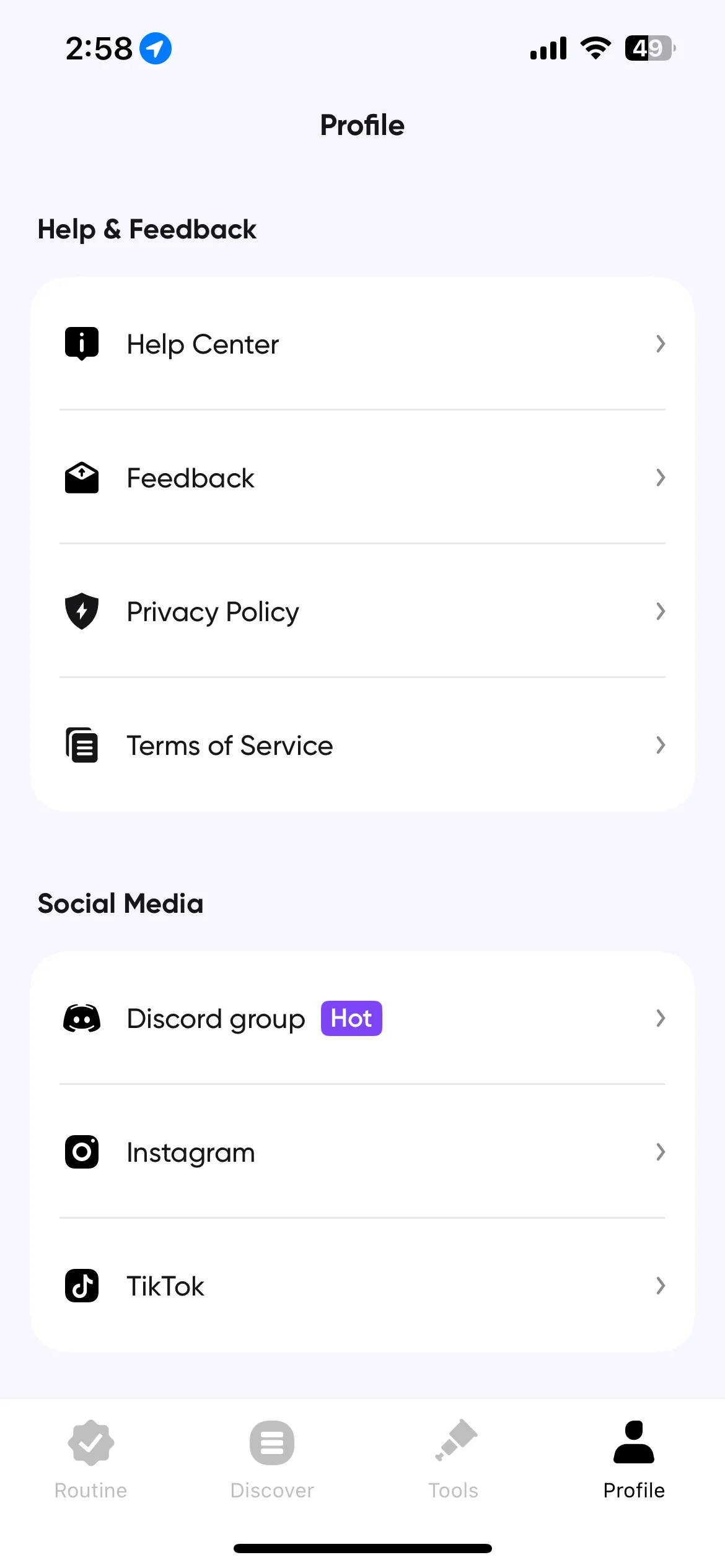Open Privacy Policy via its chevron
This screenshot has height=1568, width=725.
pos(661,611)
